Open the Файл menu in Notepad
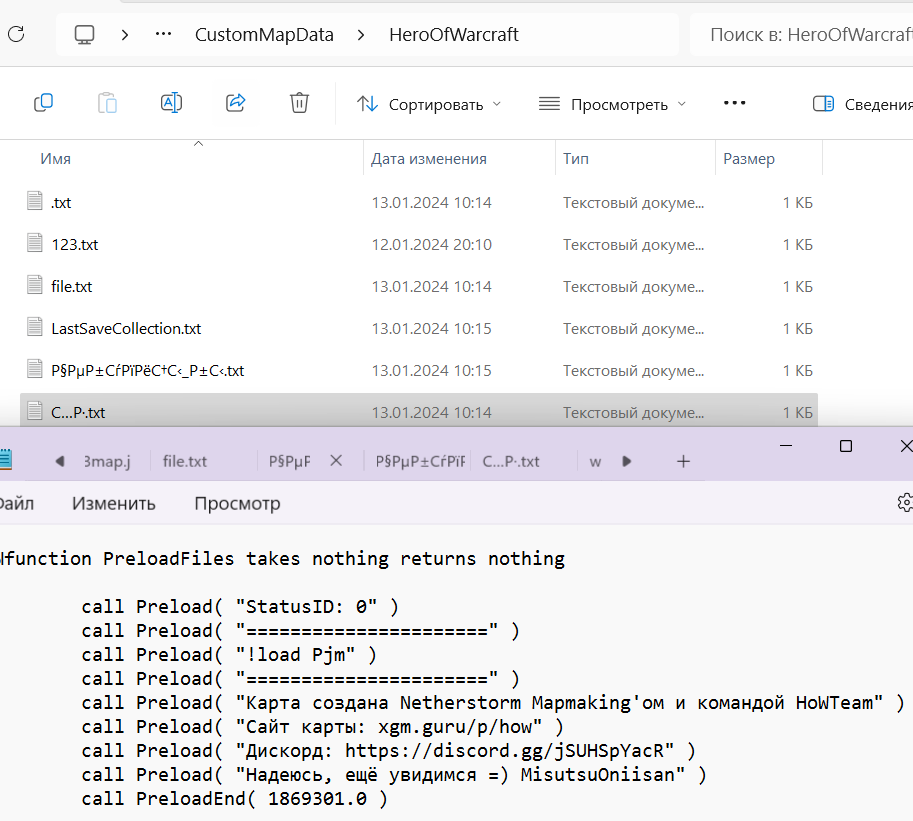This screenshot has height=821, width=913. click(x=17, y=503)
